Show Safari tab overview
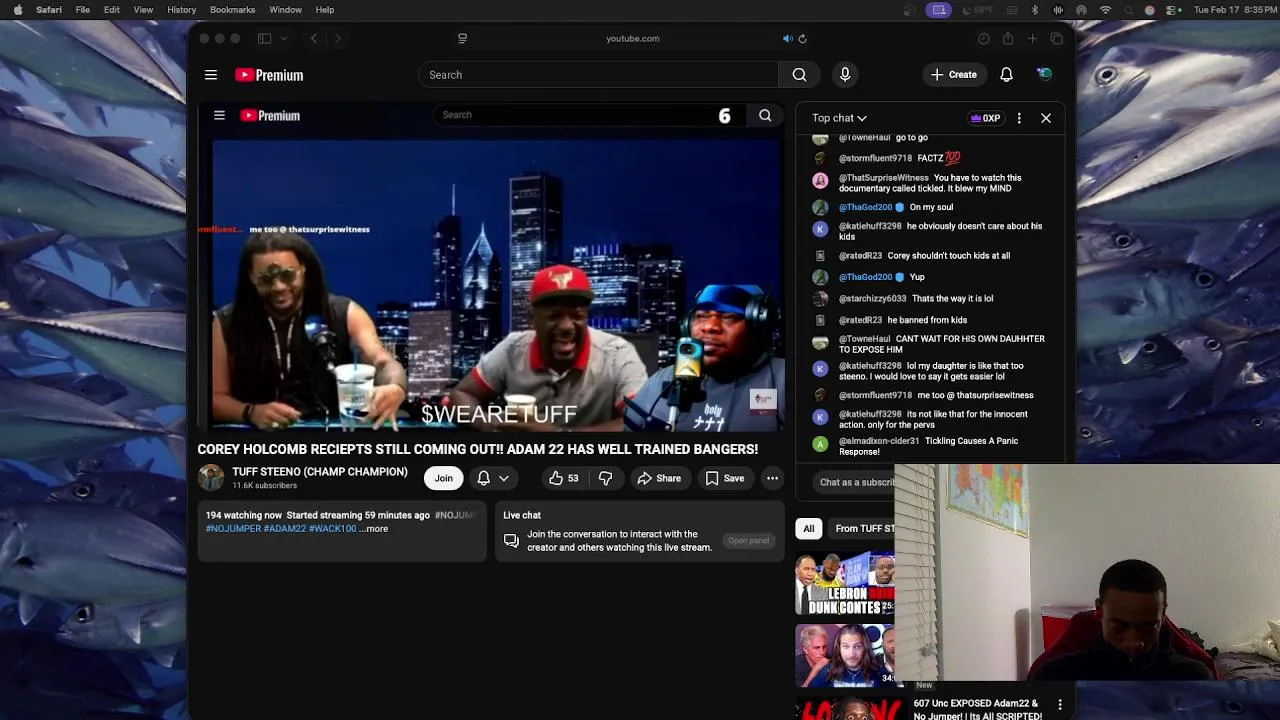The height and width of the screenshot is (720, 1280). pyautogui.click(x=1057, y=39)
